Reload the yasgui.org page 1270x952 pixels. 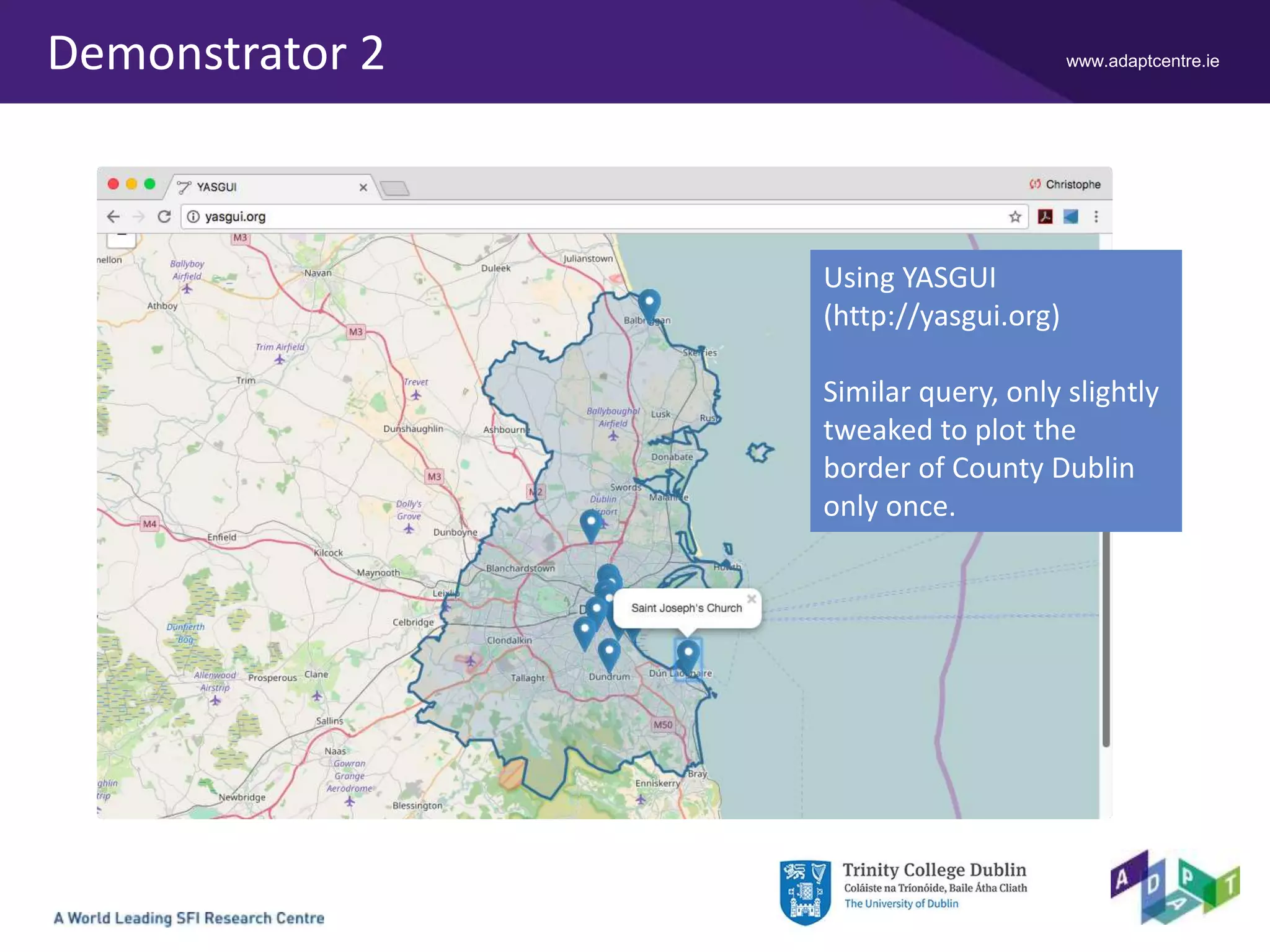coord(164,216)
